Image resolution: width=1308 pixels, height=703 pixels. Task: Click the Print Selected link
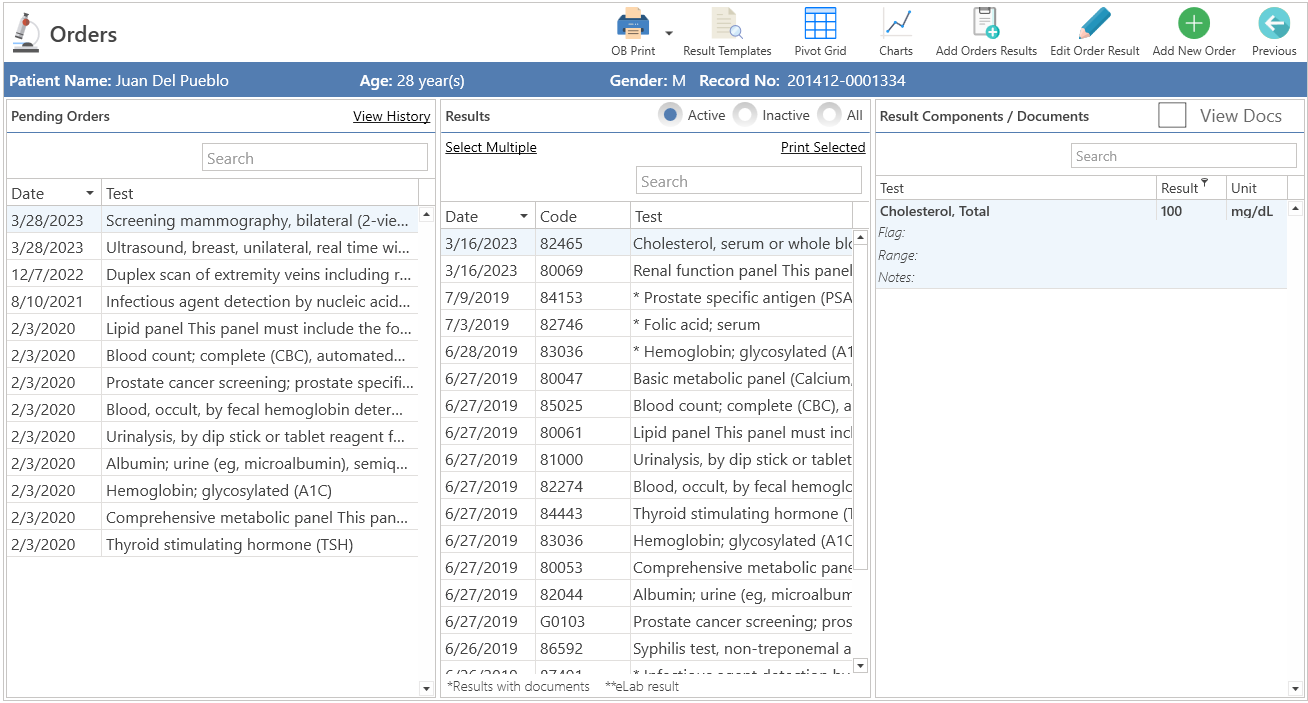click(x=823, y=147)
